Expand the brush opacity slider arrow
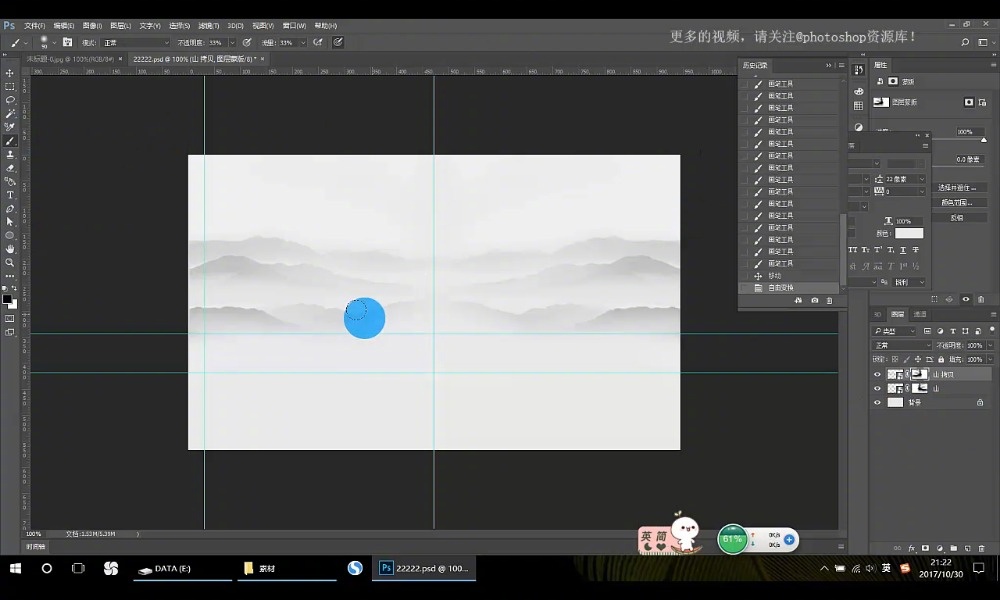 click(x=232, y=43)
